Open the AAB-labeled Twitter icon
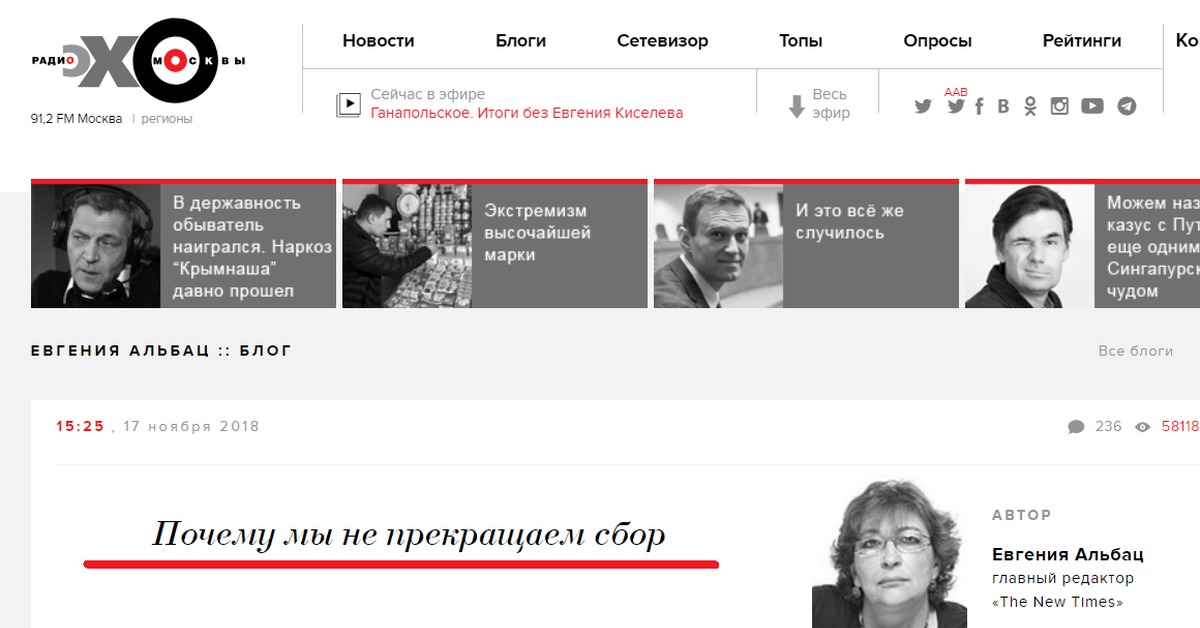This screenshot has width=1200, height=628. (956, 105)
